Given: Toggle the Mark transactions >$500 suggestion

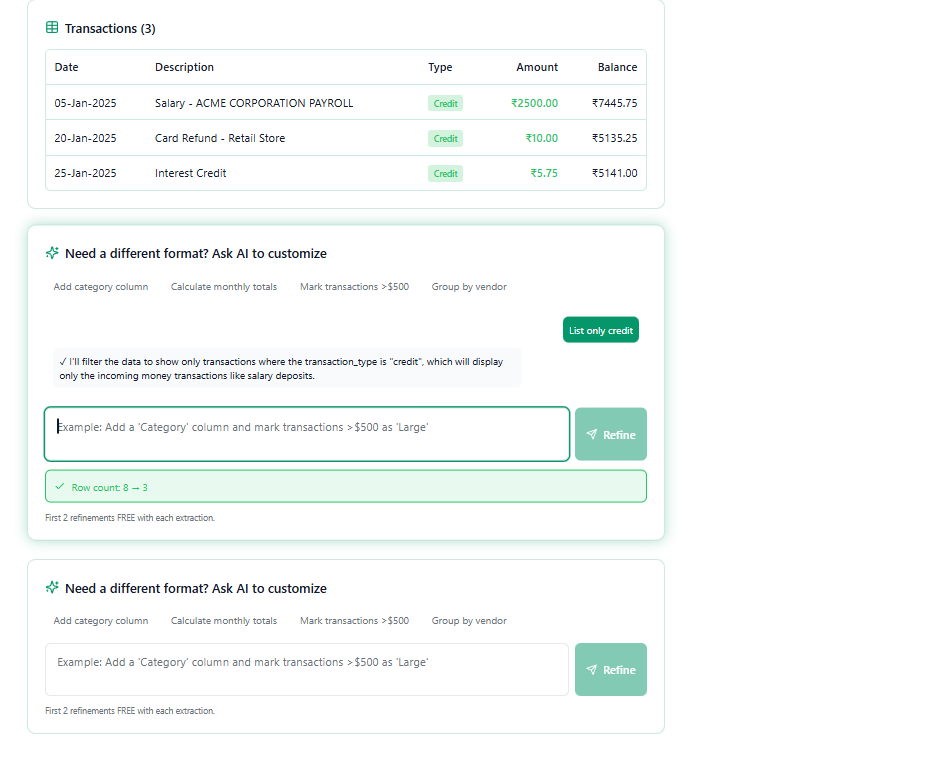Looking at the screenshot, I should [354, 286].
